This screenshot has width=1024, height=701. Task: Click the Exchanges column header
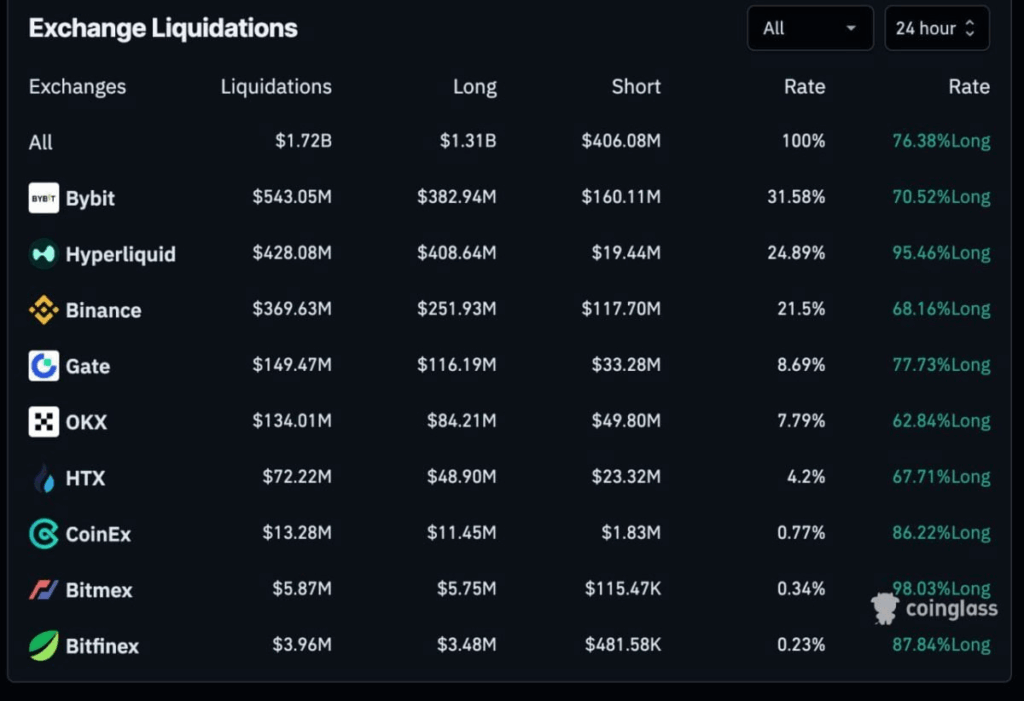(x=77, y=87)
